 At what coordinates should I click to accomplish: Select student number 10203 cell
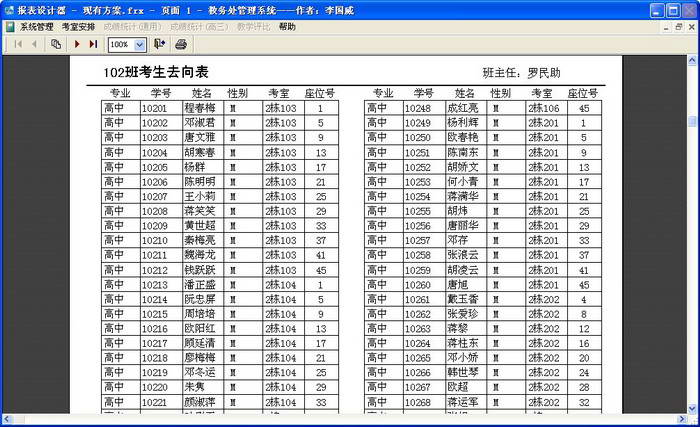[x=161, y=138]
